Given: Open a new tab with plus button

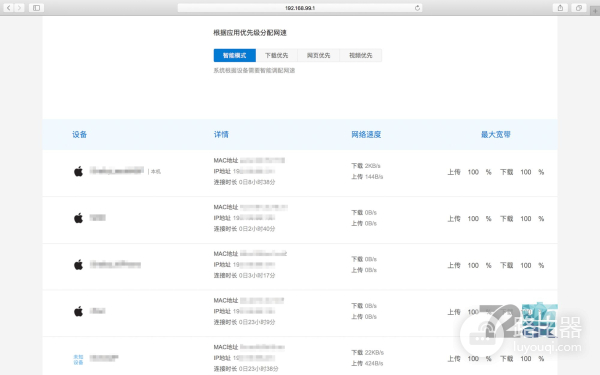Looking at the screenshot, I should tap(595, 10).
